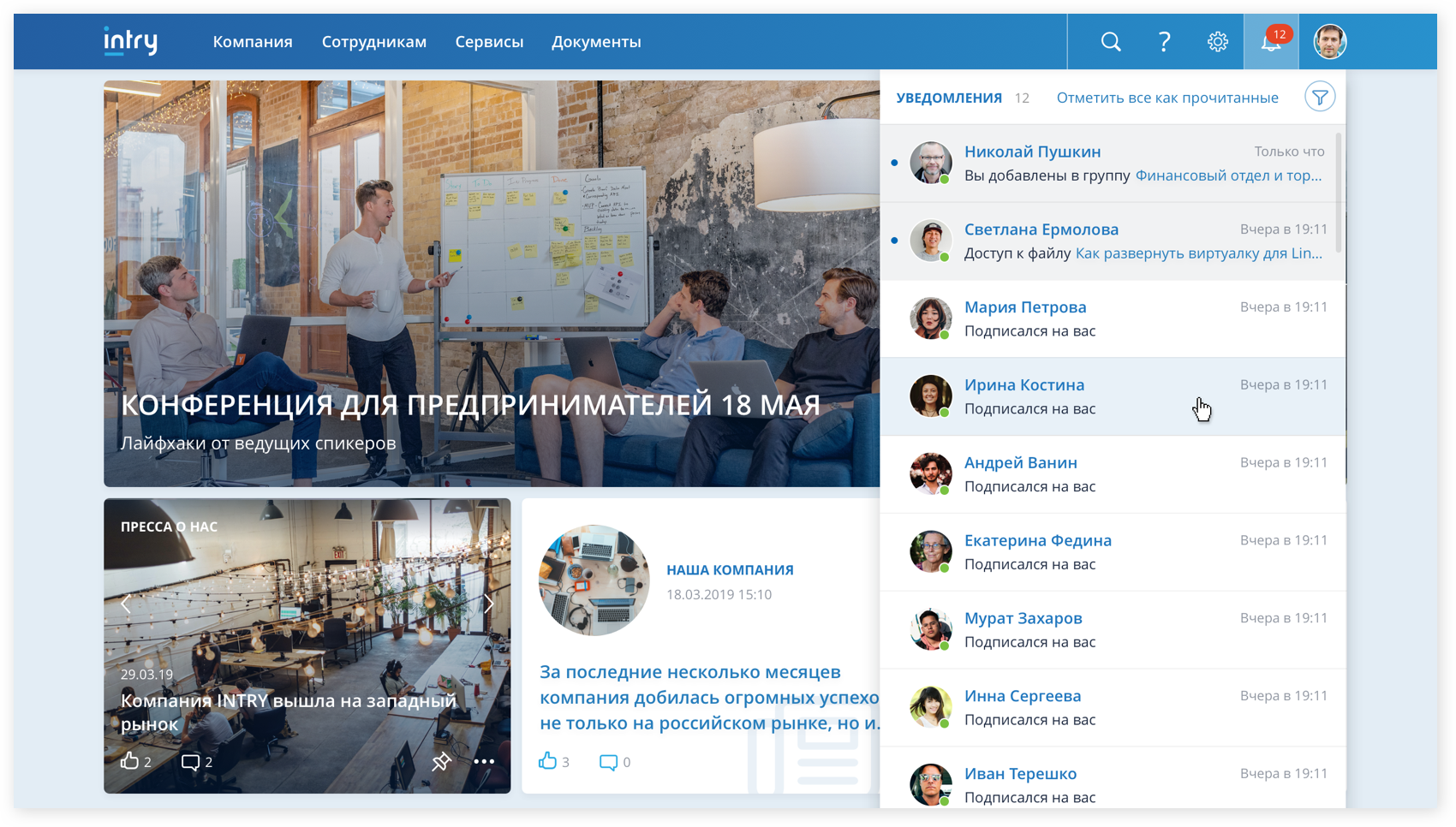The width and height of the screenshot is (1456, 827).
Task: Toggle the pin on the ПРЕССА О НАС card
Action: [442, 761]
